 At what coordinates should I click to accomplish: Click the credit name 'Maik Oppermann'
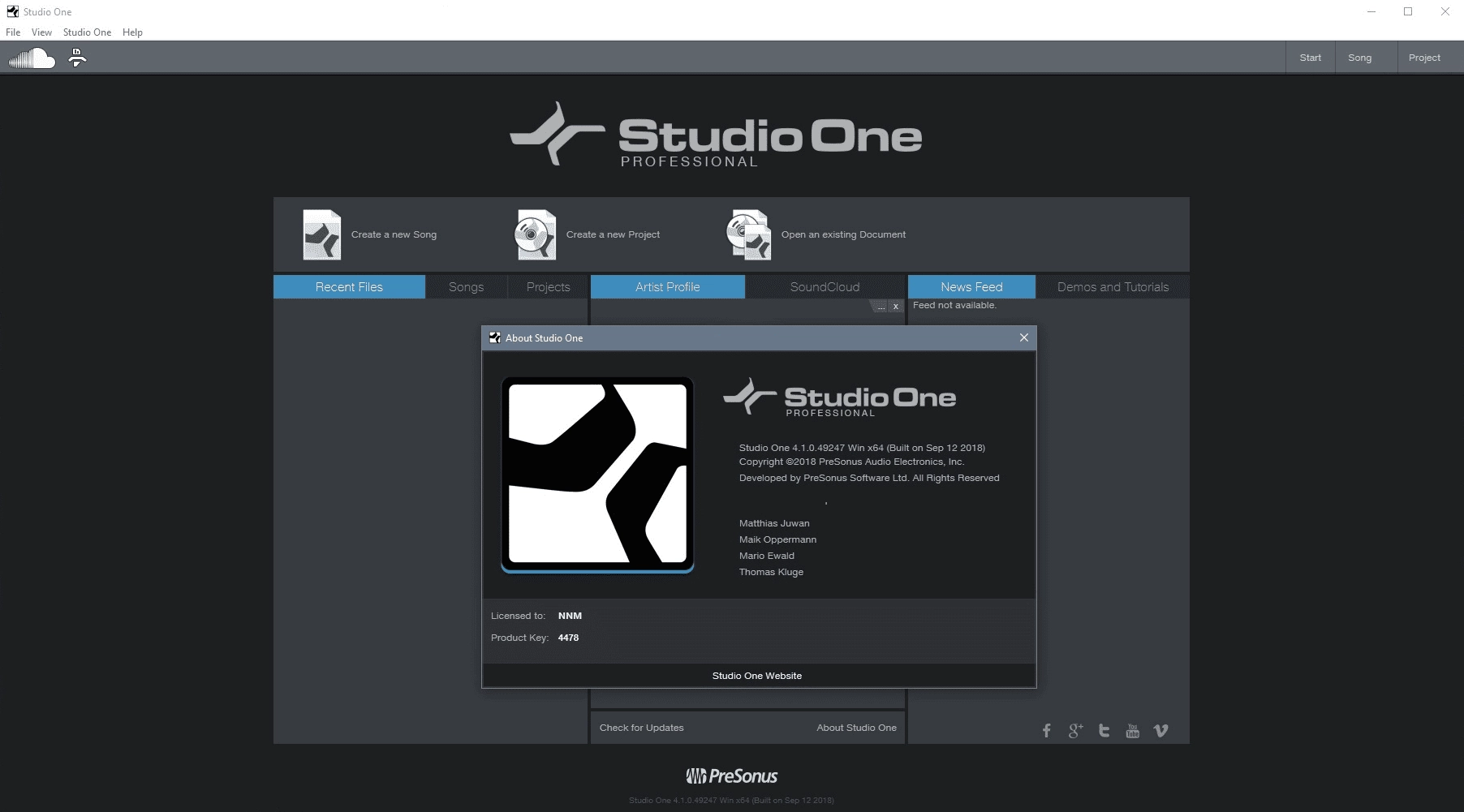[x=777, y=539]
